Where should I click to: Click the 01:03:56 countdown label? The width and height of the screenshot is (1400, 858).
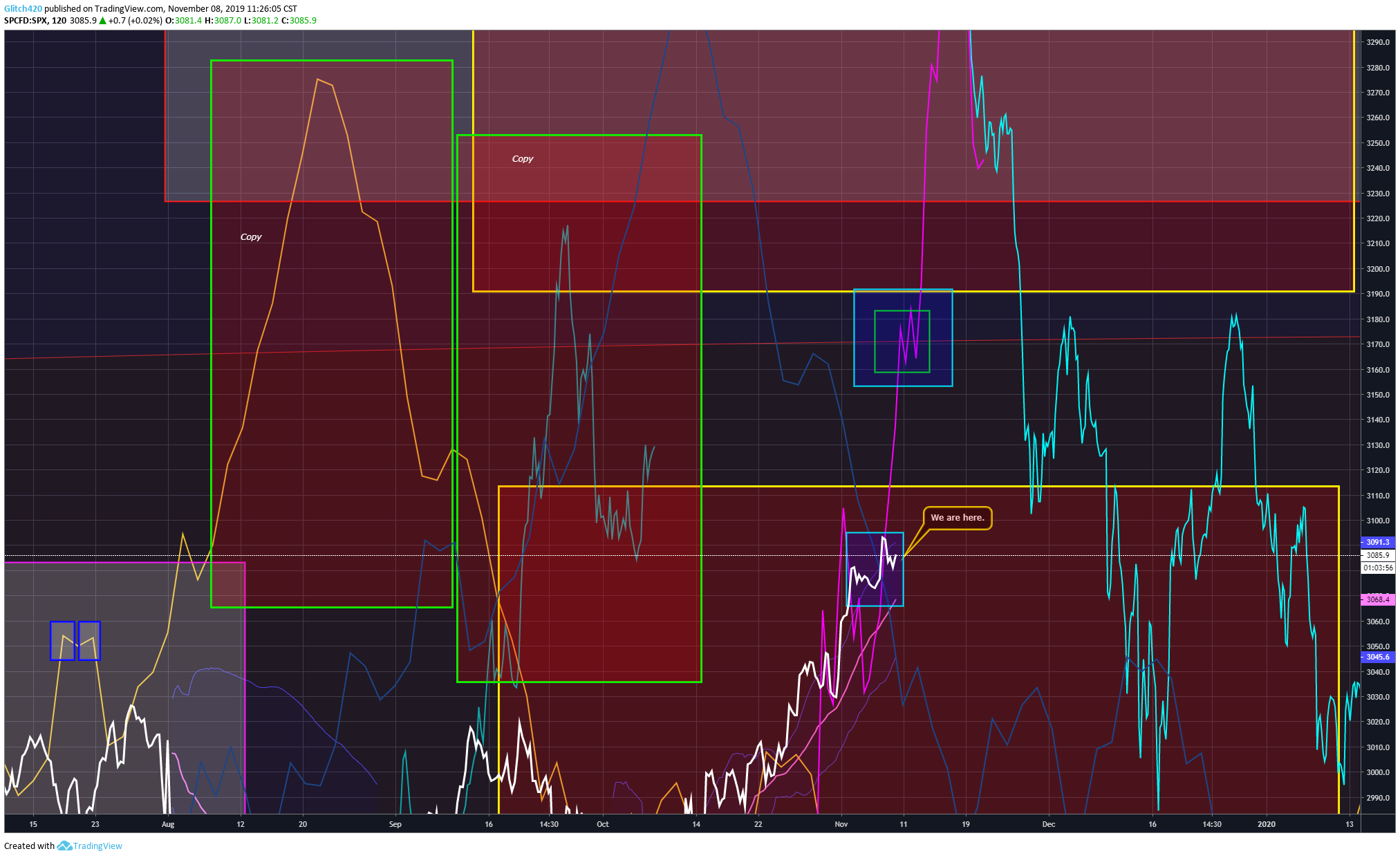(x=1377, y=568)
